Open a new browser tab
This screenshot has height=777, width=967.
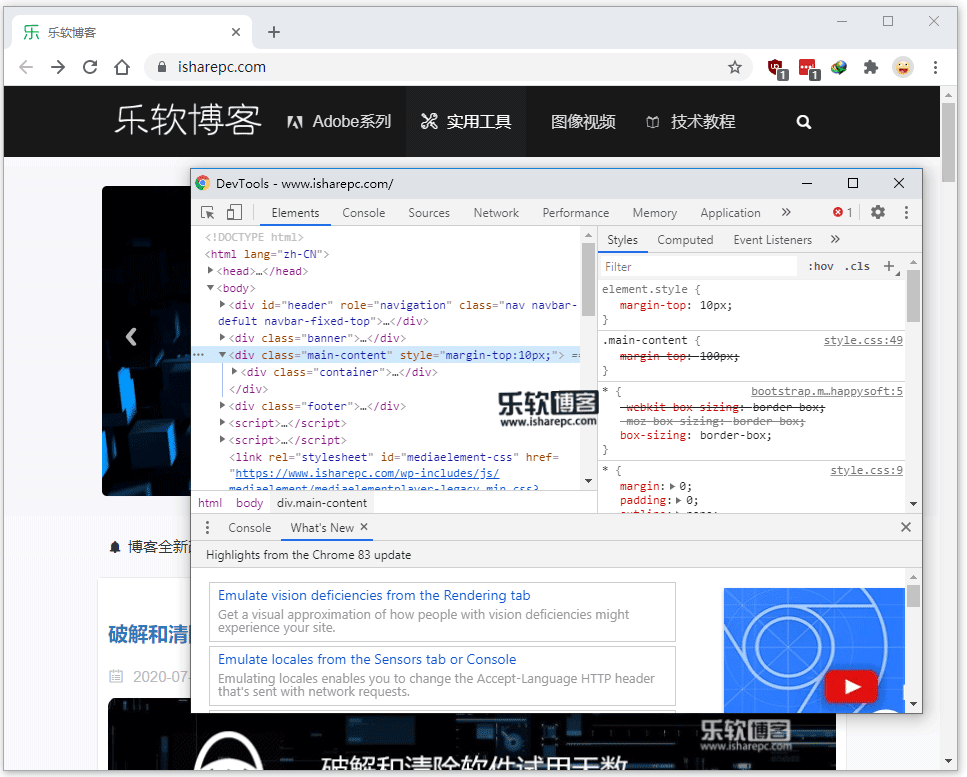coord(274,32)
